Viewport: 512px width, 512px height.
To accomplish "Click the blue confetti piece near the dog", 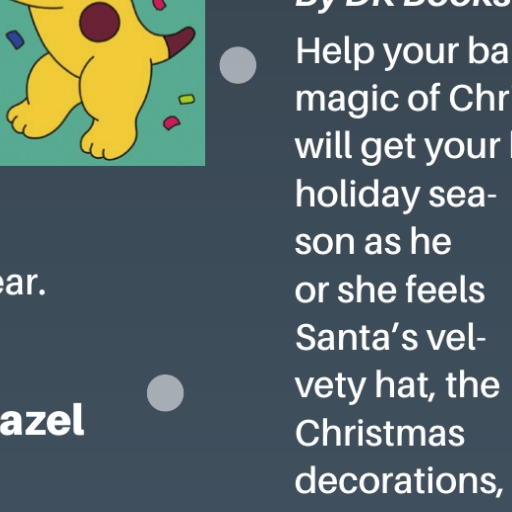I will point(15,40).
